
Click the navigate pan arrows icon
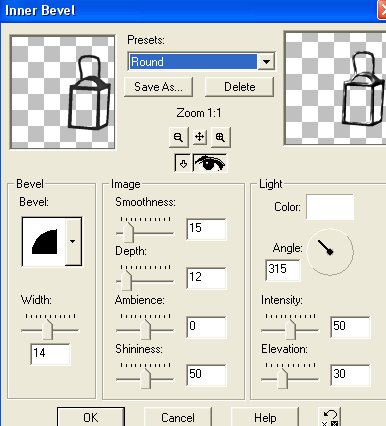199,137
